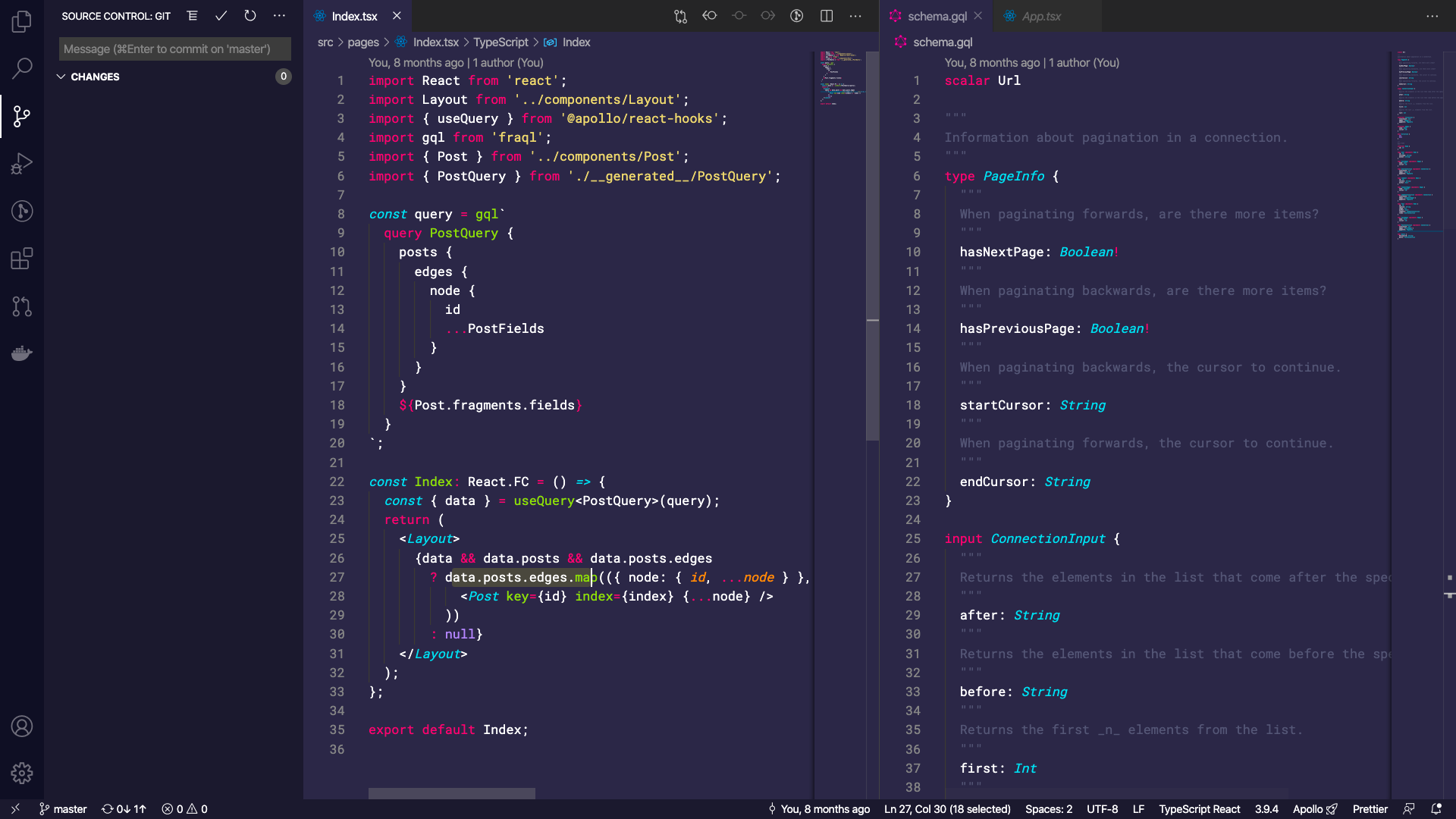This screenshot has width=1456, height=819.
Task: Split the Index.tsx editor right
Action: click(827, 16)
